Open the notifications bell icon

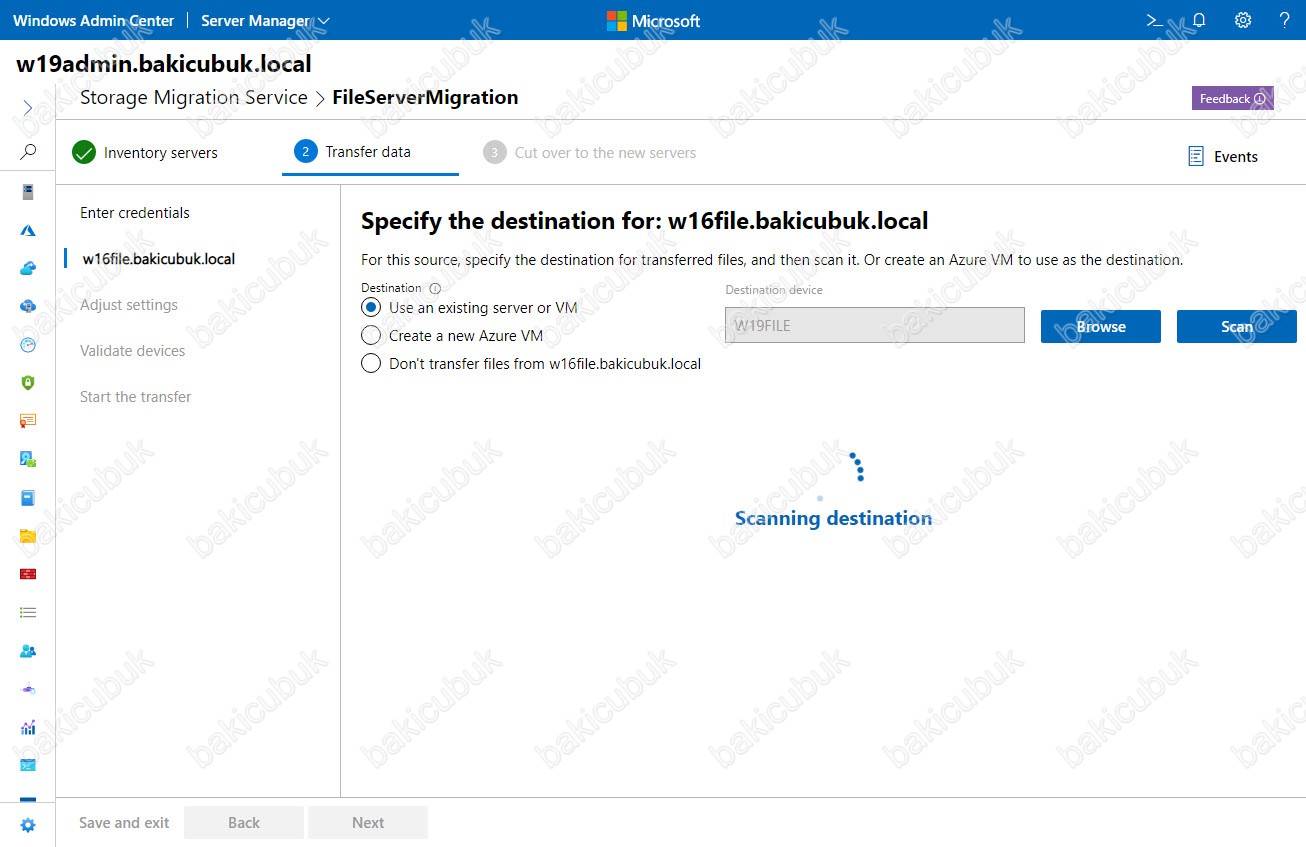pyautogui.click(x=1199, y=20)
